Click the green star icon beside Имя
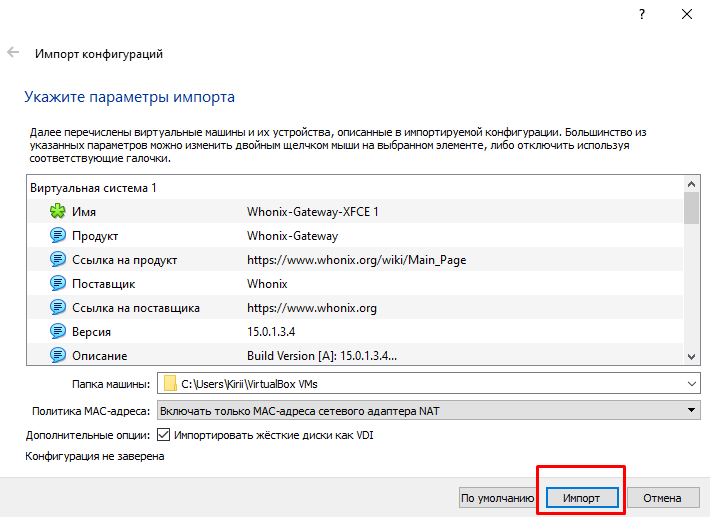The image size is (710, 517). pyautogui.click(x=58, y=211)
